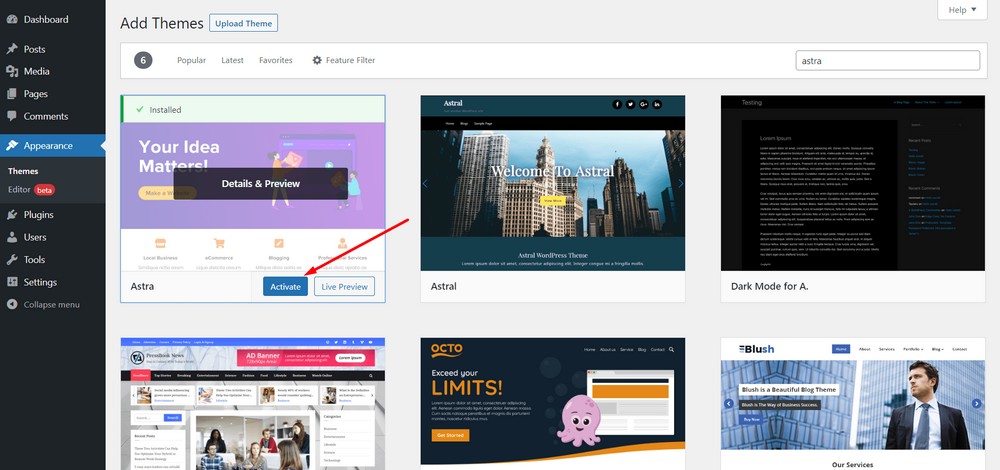The width and height of the screenshot is (1000, 470).
Task: Open the Feature Filter options
Action: point(343,60)
